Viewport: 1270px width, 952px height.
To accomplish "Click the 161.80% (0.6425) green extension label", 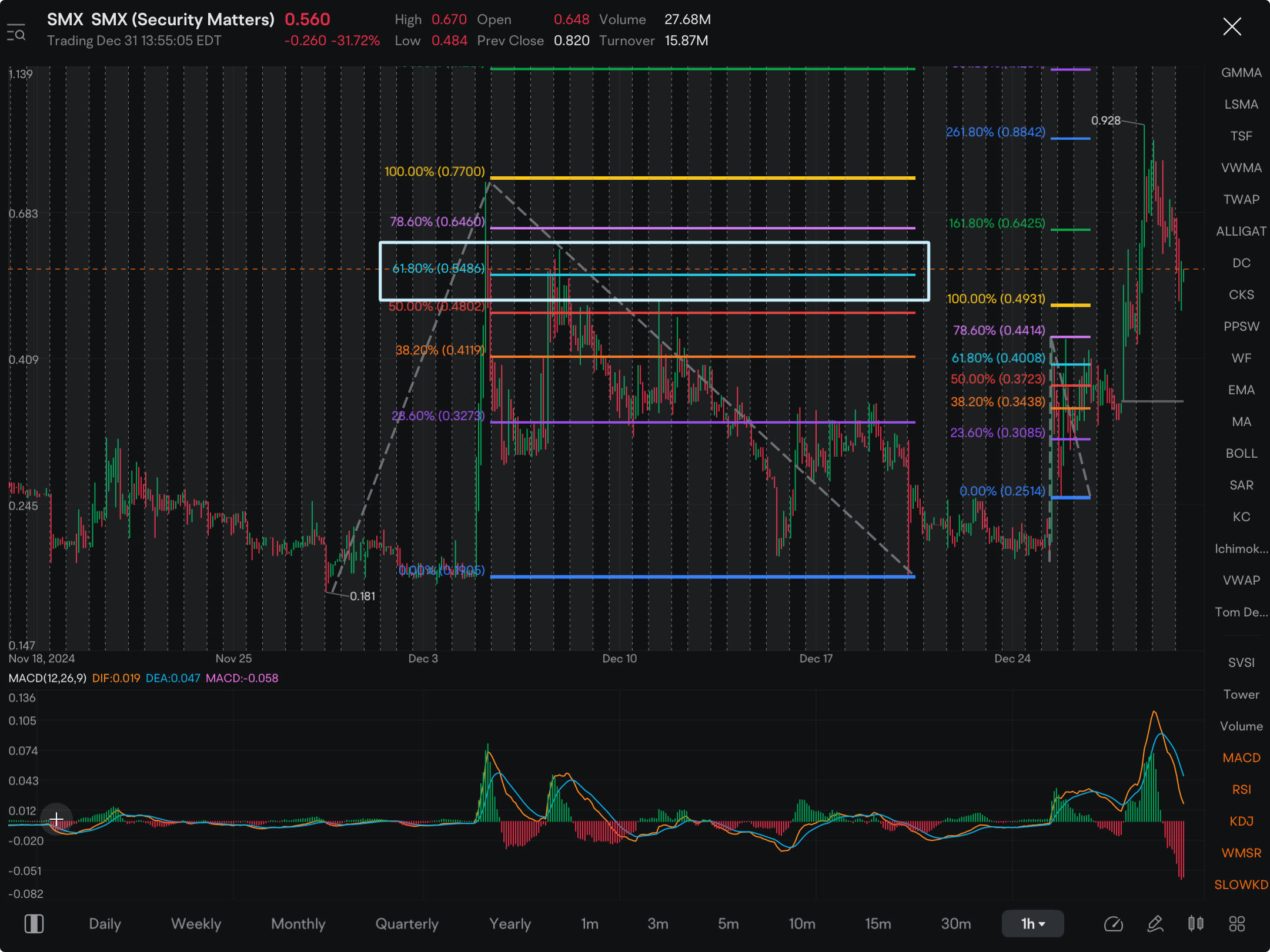I will (997, 223).
